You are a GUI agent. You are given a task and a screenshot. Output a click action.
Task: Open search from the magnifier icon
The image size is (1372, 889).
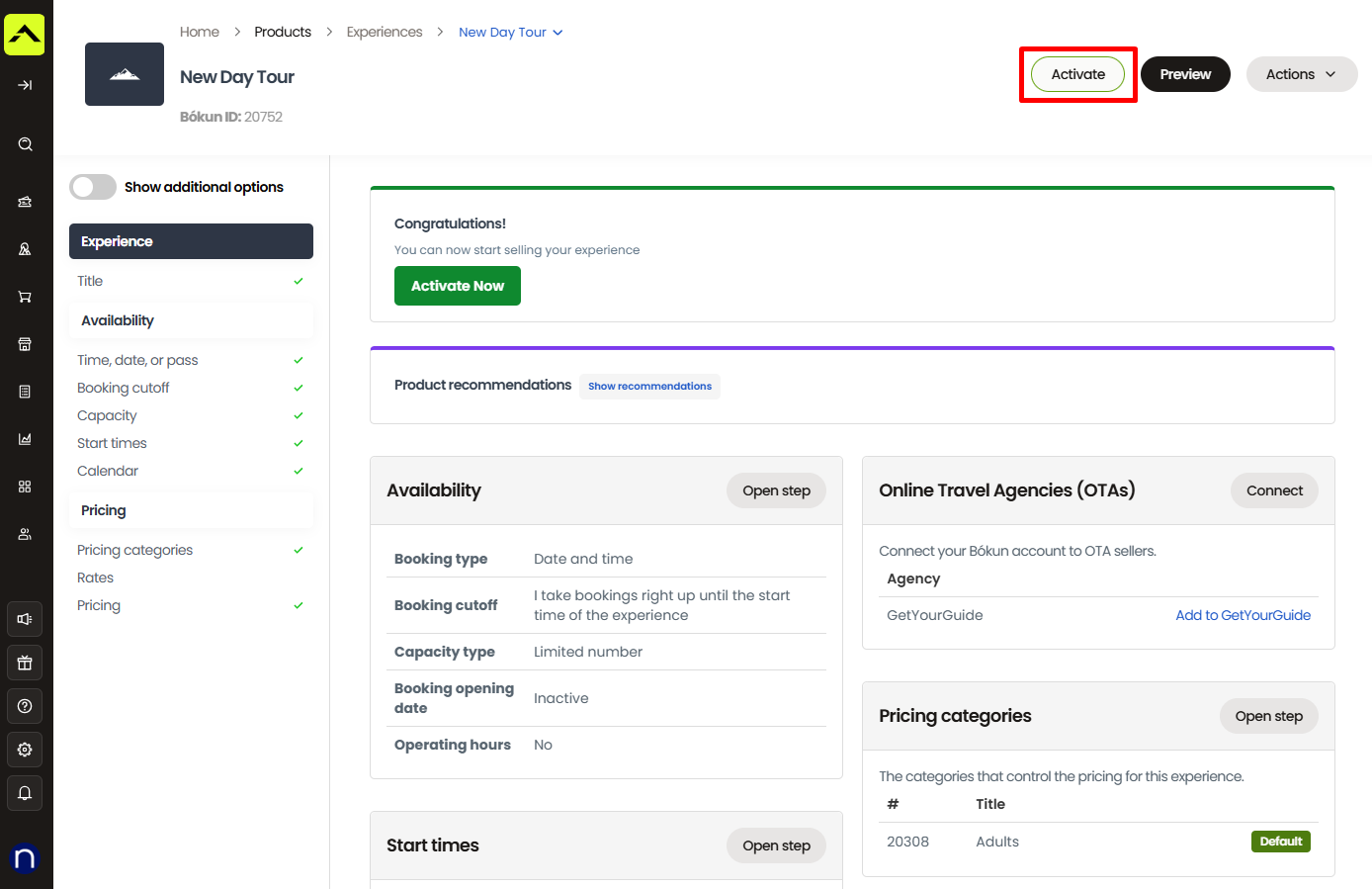coord(25,144)
